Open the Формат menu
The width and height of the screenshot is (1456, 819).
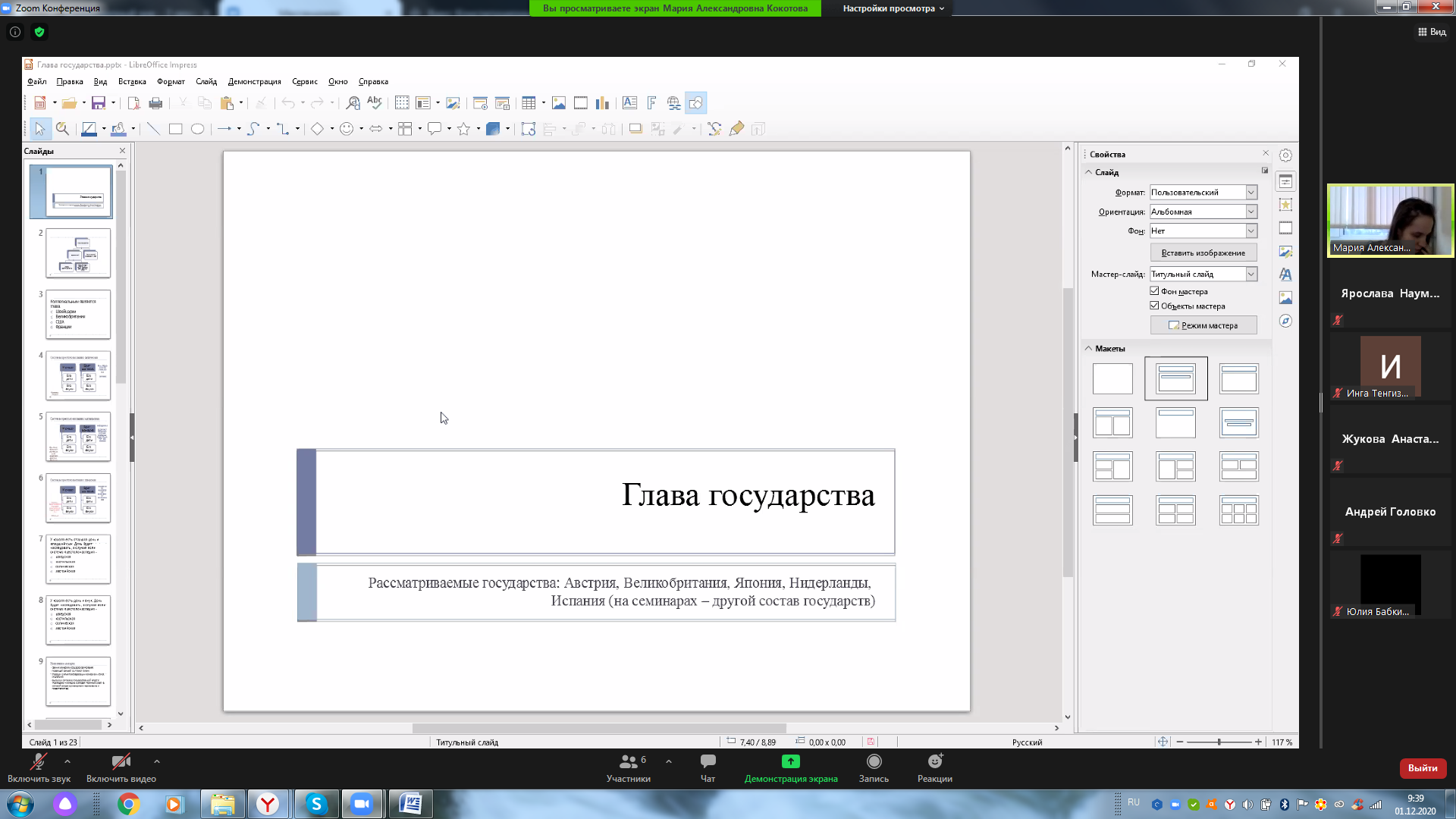tap(171, 82)
